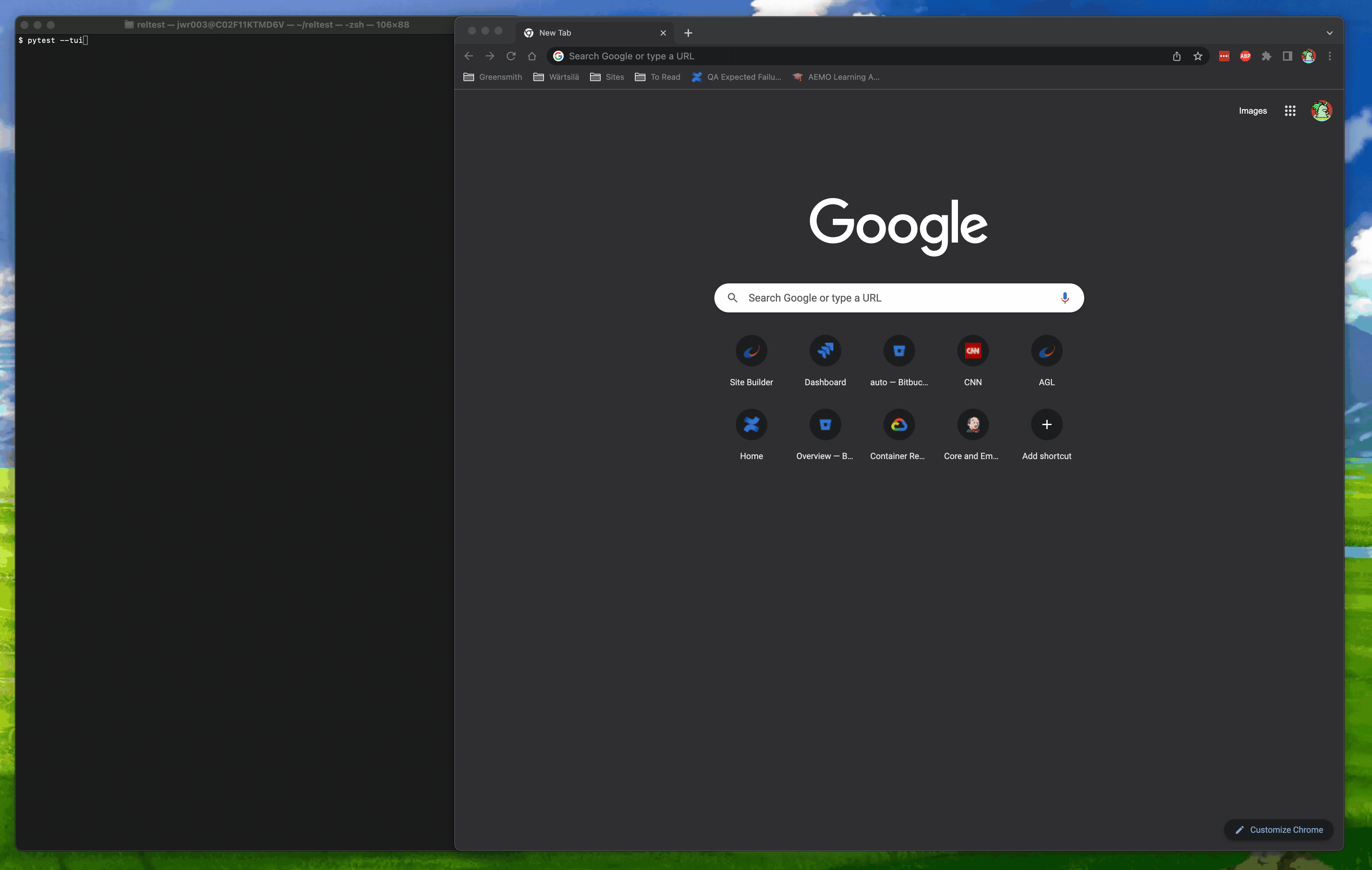Click the terminal's pytest --tui command line

click(x=53, y=41)
